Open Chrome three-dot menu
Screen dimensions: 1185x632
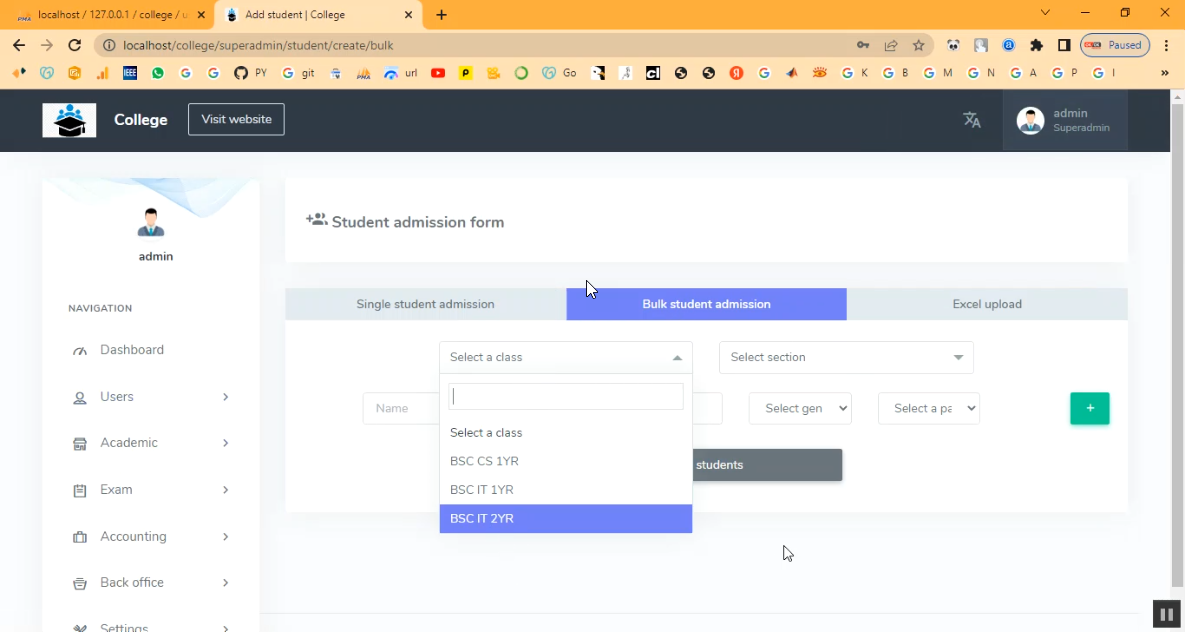tap(1166, 45)
